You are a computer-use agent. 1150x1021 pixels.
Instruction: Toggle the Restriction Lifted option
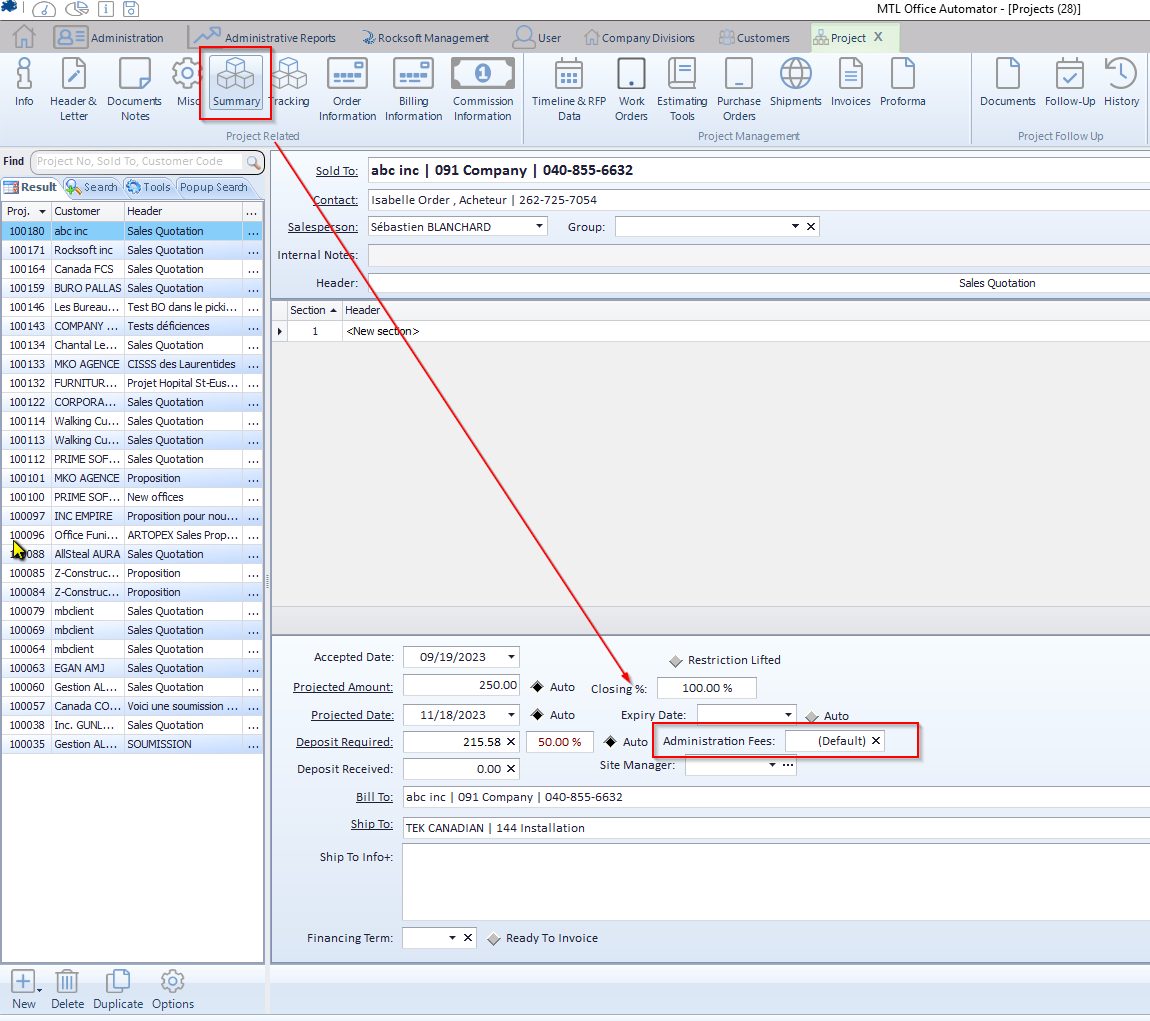pos(676,661)
